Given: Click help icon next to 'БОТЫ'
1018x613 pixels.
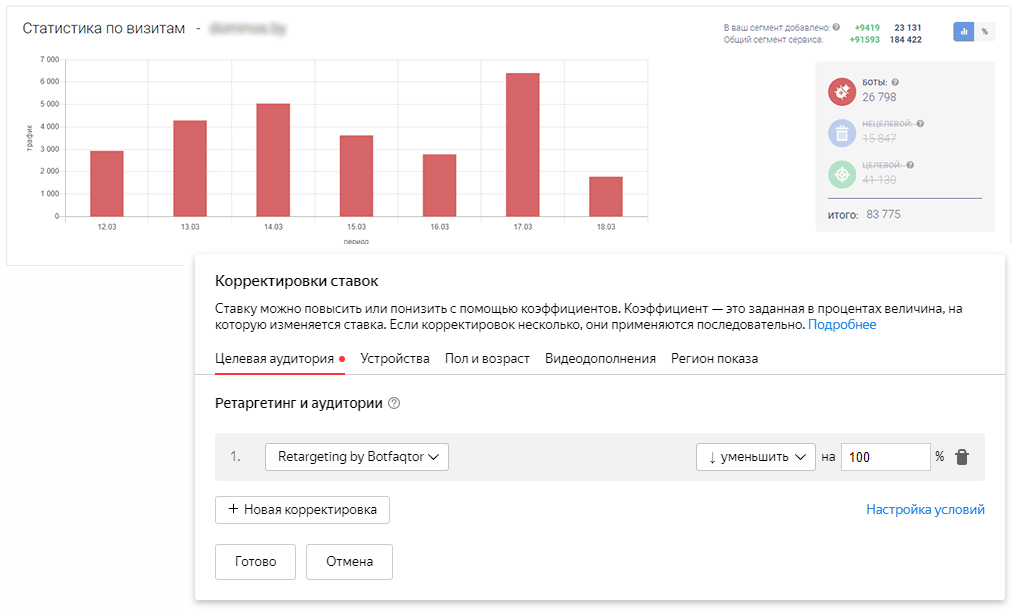Looking at the screenshot, I should tap(895, 83).
